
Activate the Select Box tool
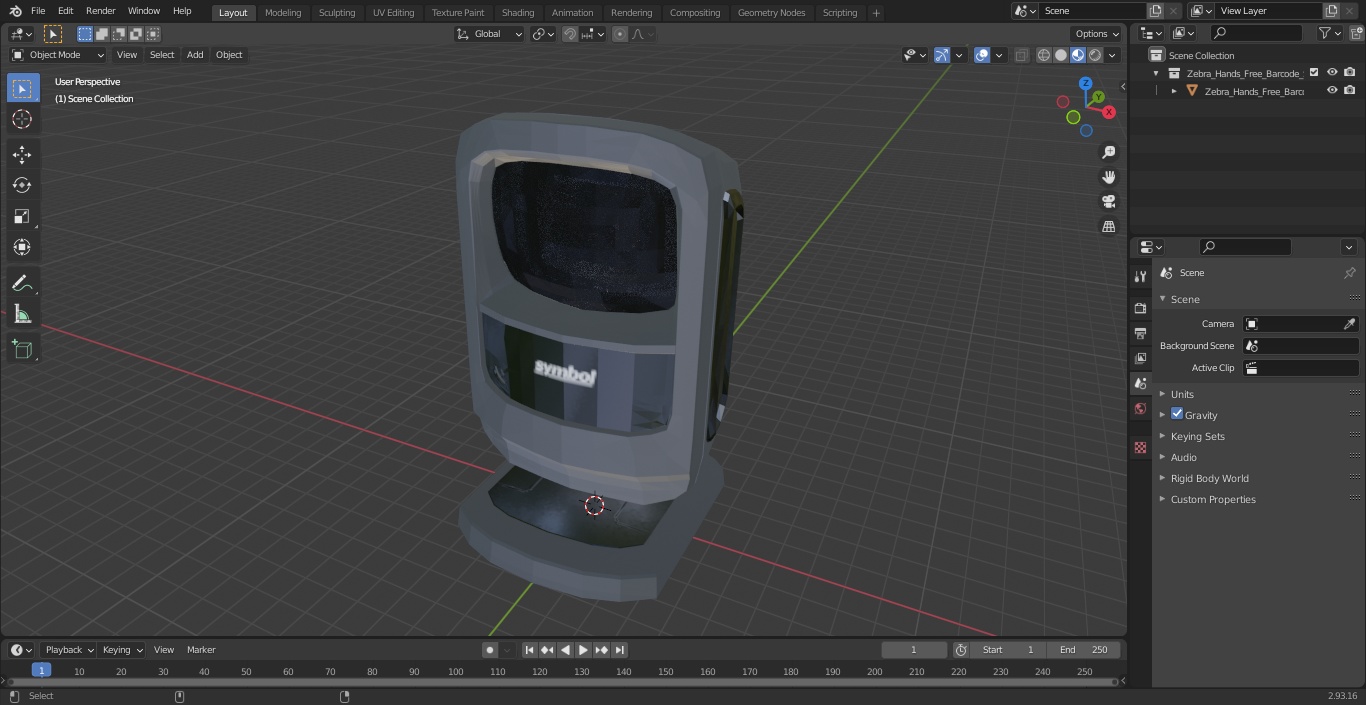[22, 88]
